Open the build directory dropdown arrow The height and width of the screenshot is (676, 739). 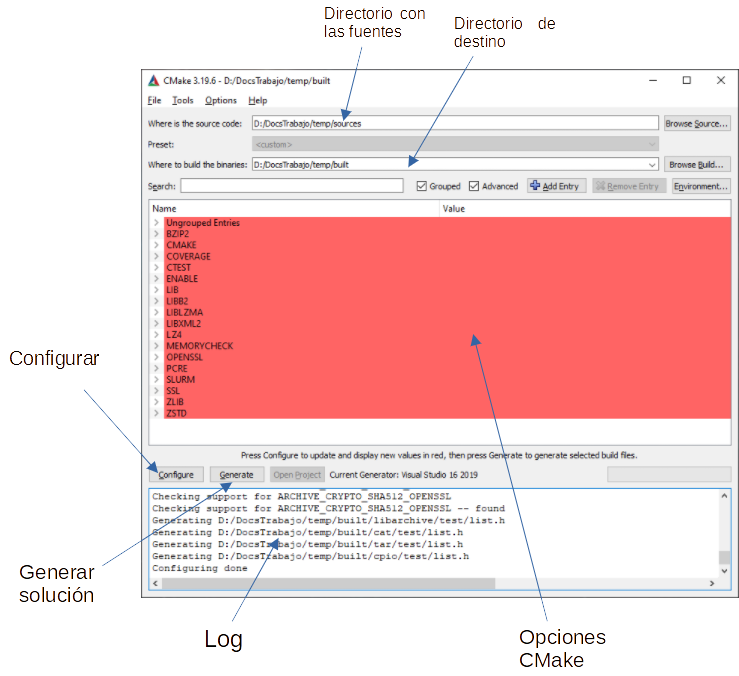(x=652, y=165)
